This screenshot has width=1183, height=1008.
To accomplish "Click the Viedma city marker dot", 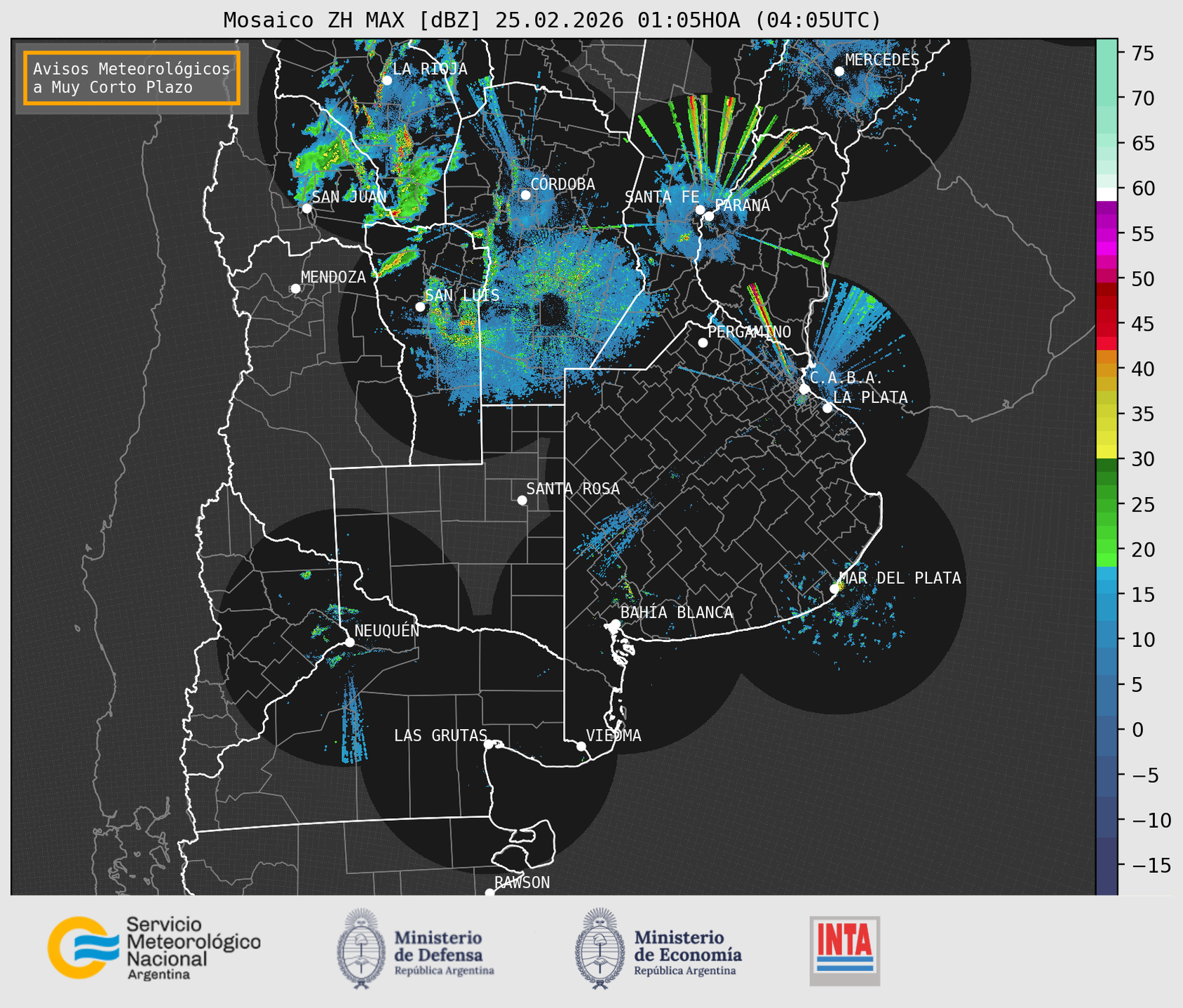I will [x=581, y=747].
